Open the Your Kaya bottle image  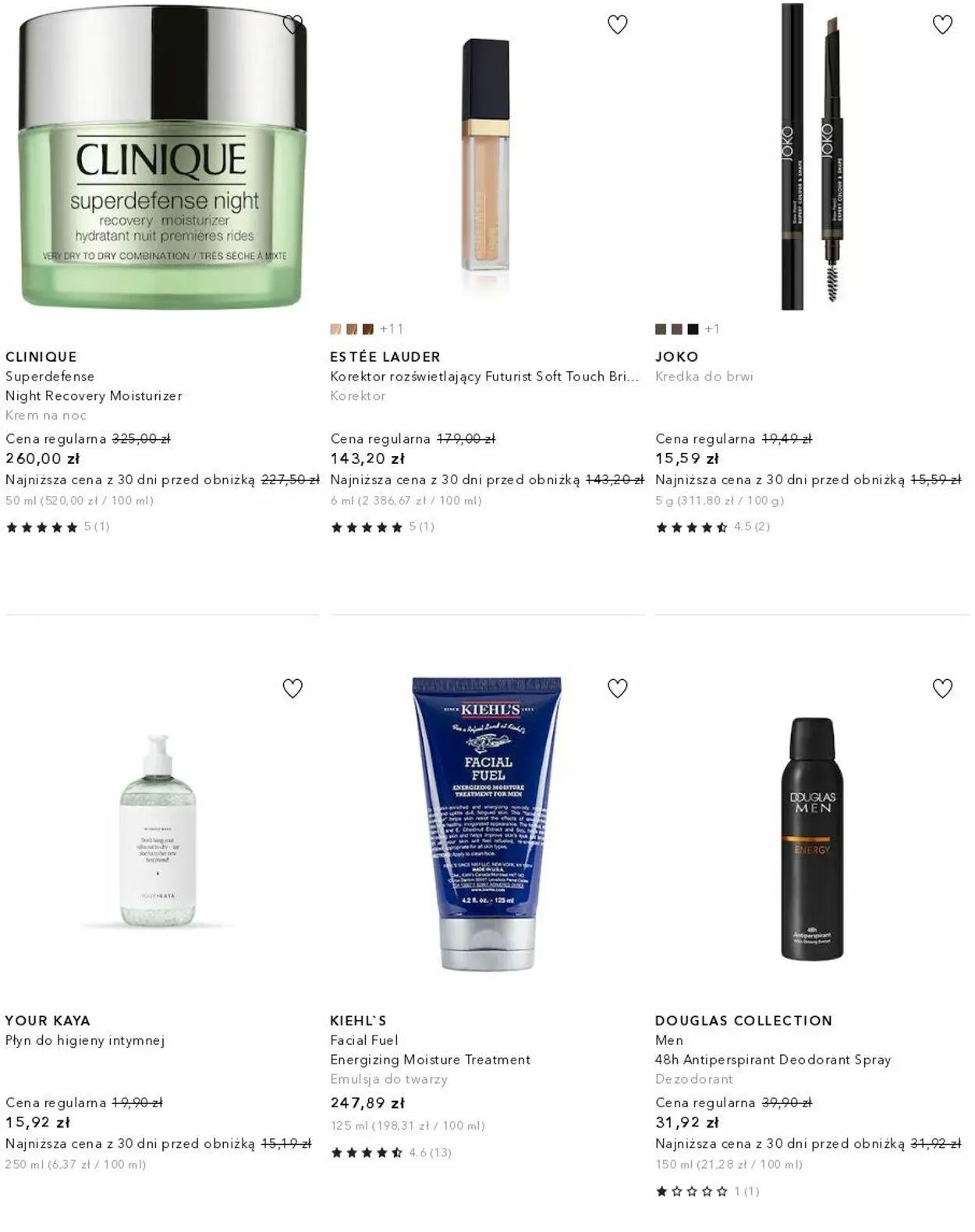click(x=158, y=830)
